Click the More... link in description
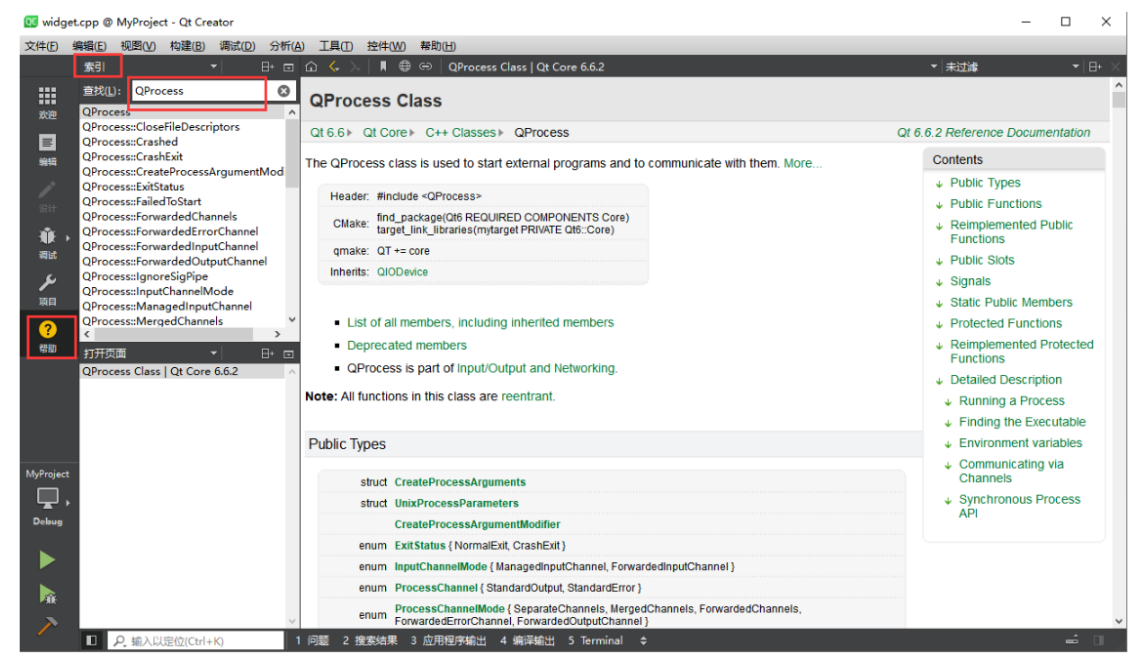The width and height of the screenshot is (1141, 664). tap(803, 164)
